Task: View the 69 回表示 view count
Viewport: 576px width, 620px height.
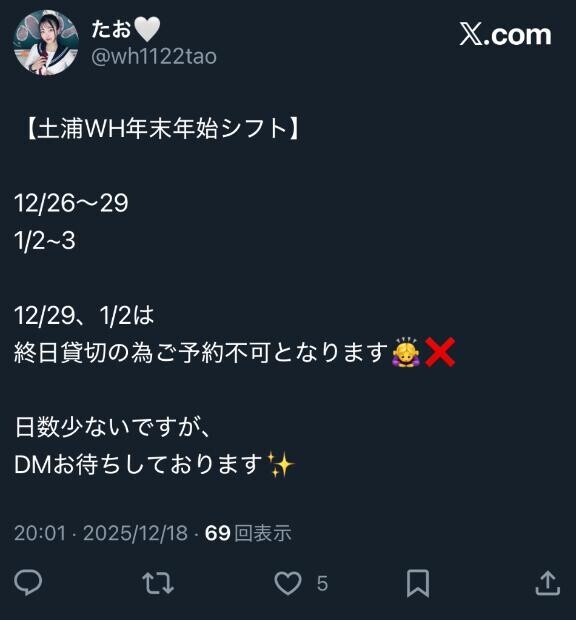Action: 248,533
